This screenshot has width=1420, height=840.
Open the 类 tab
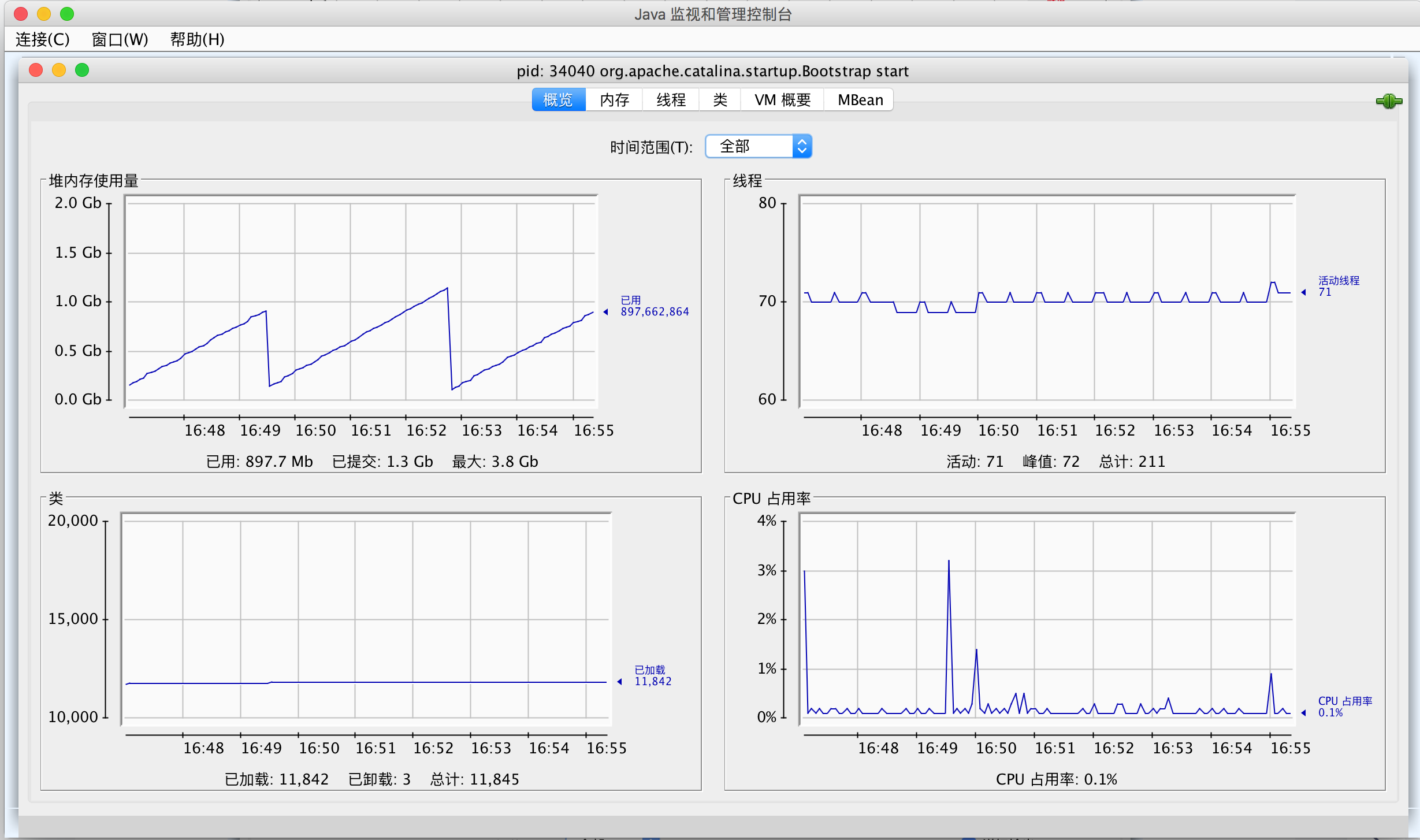click(x=720, y=100)
